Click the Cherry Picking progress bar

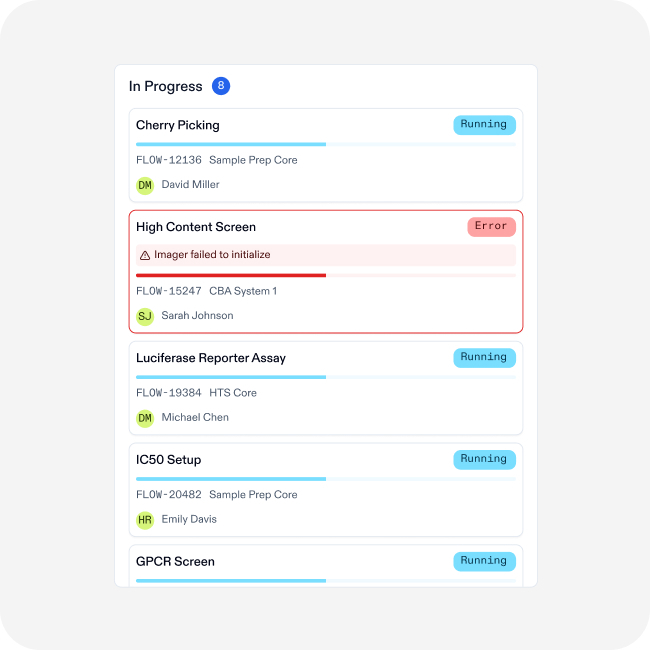click(231, 144)
